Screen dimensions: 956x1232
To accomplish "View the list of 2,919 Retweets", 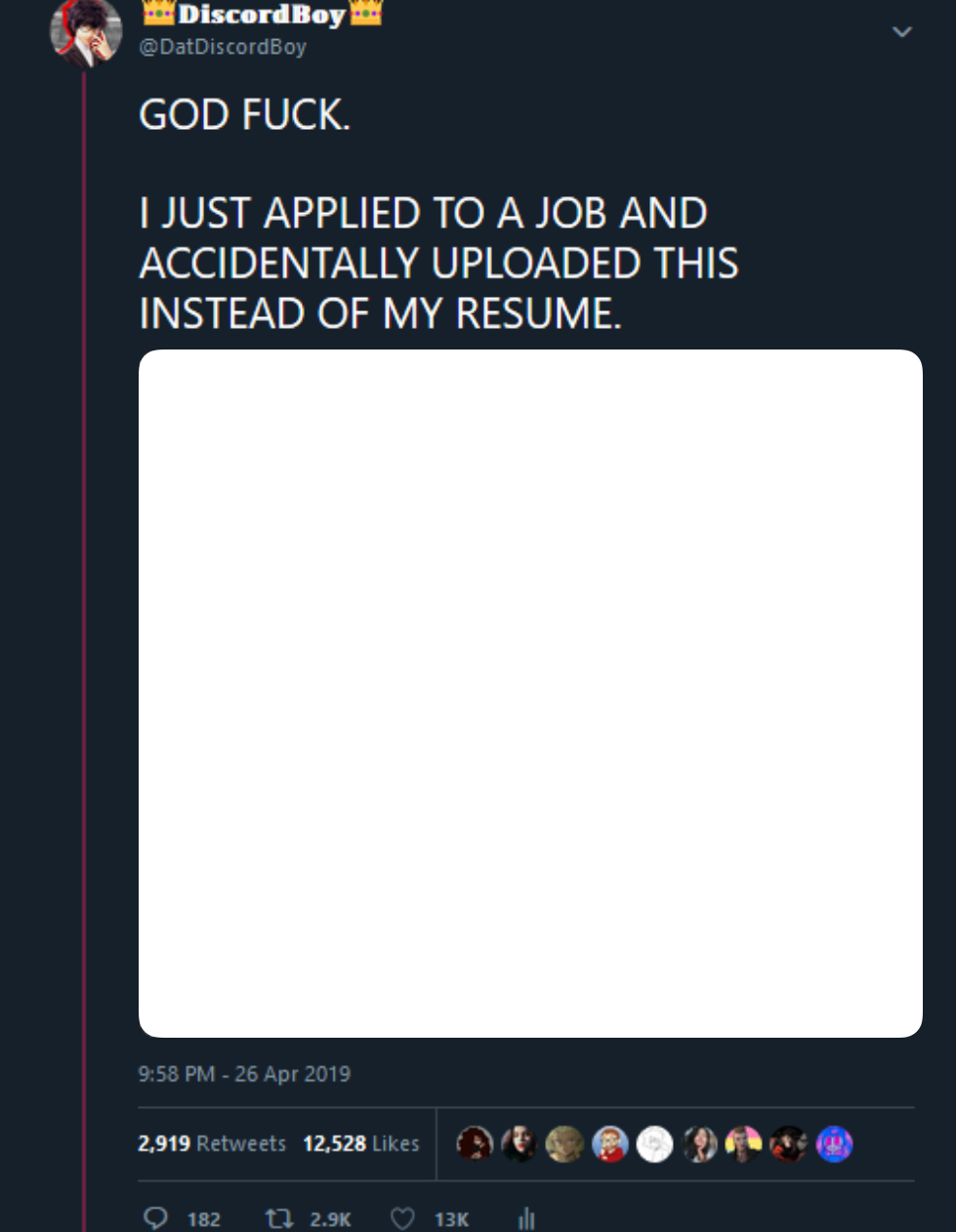I will click(212, 1143).
